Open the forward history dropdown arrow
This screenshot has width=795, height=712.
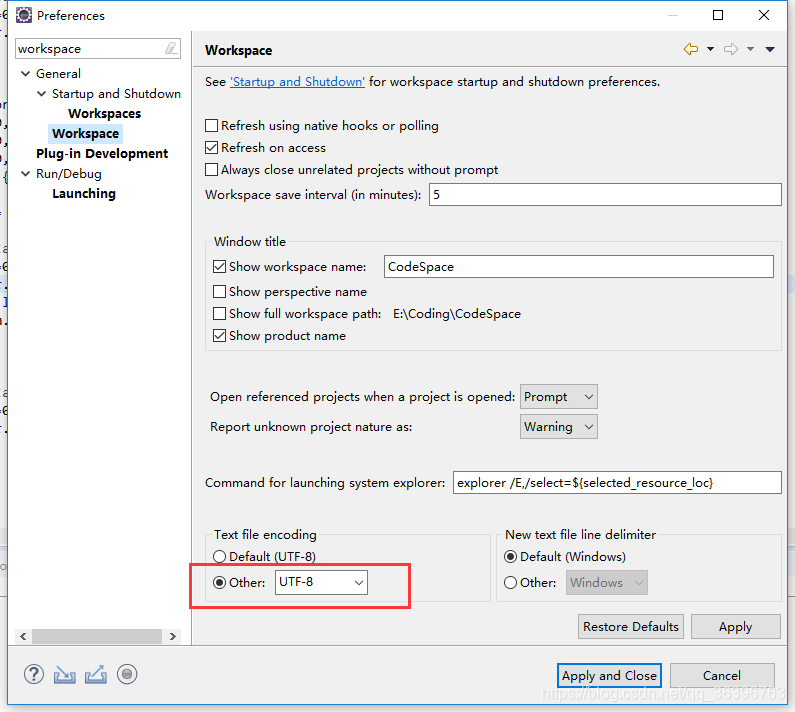coord(750,49)
